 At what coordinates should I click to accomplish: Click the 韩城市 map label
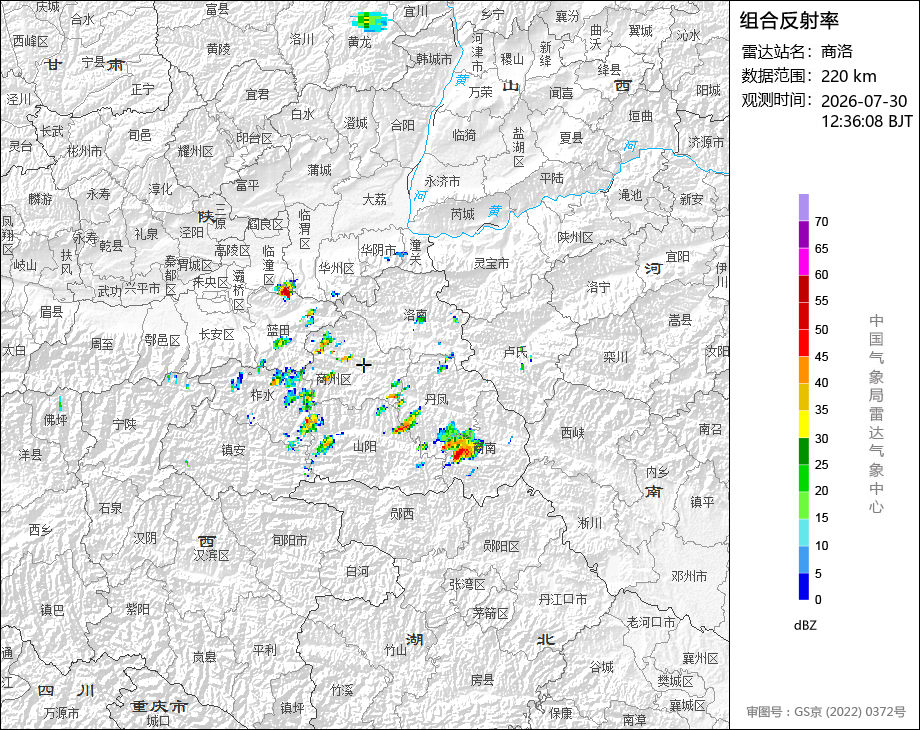pyautogui.click(x=434, y=59)
